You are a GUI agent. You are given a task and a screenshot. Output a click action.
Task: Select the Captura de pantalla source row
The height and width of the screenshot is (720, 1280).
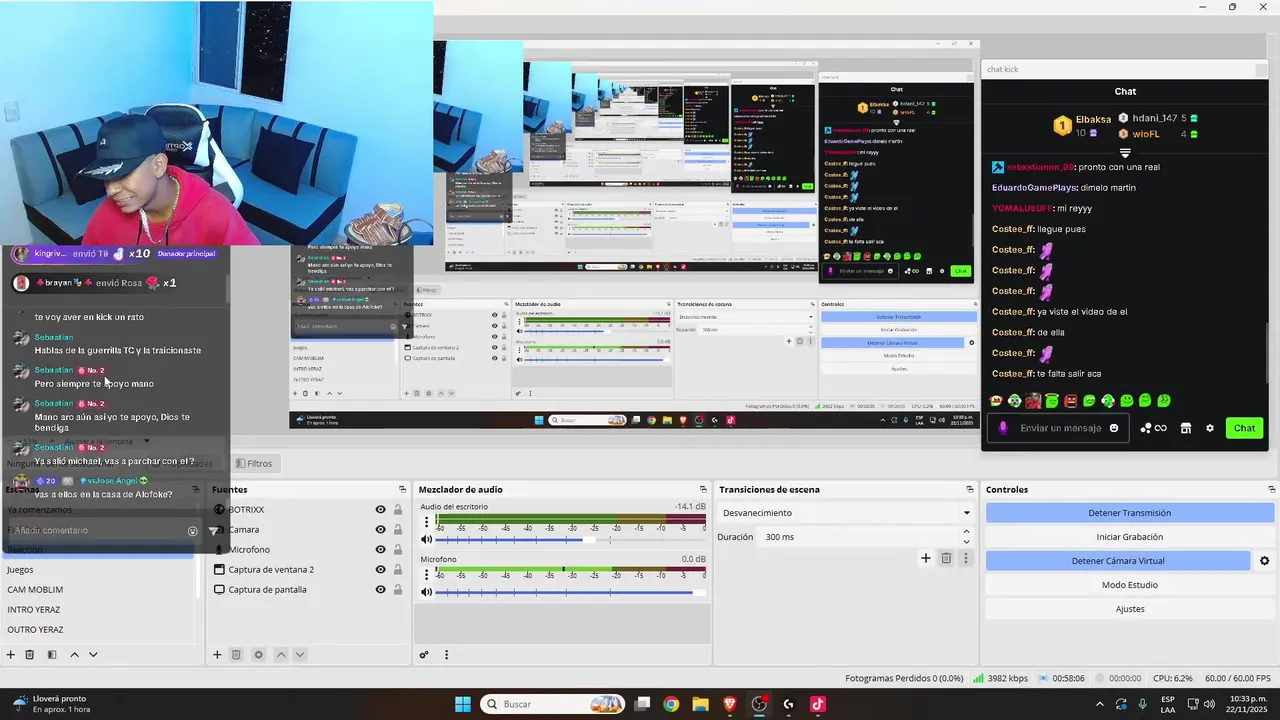point(310,590)
